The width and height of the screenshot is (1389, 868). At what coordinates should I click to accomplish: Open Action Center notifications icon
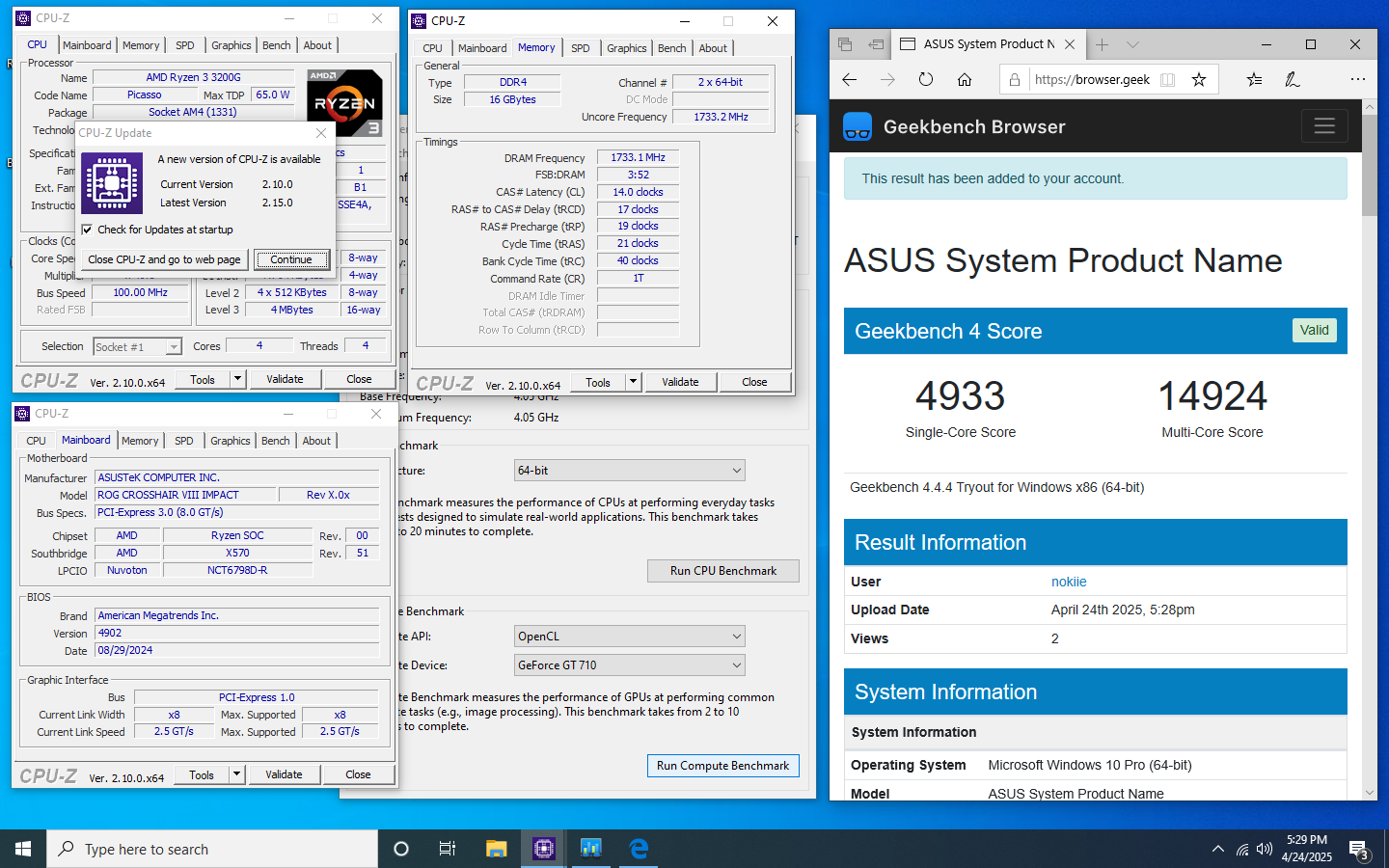tap(1359, 850)
